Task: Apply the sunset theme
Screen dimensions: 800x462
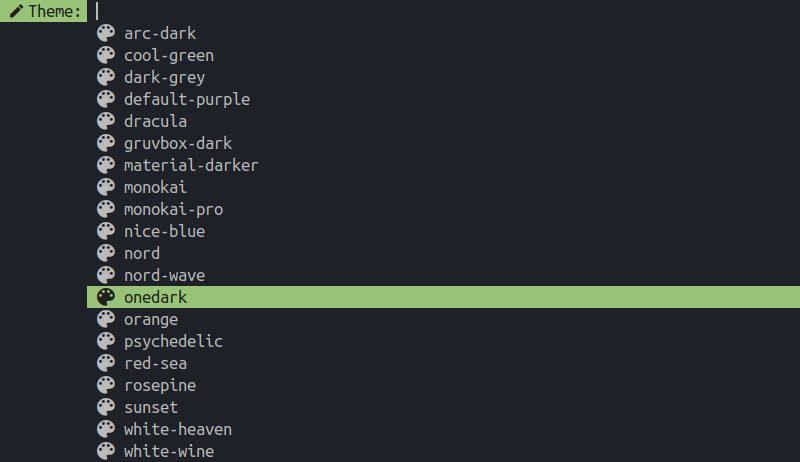Action: [x=443, y=407]
